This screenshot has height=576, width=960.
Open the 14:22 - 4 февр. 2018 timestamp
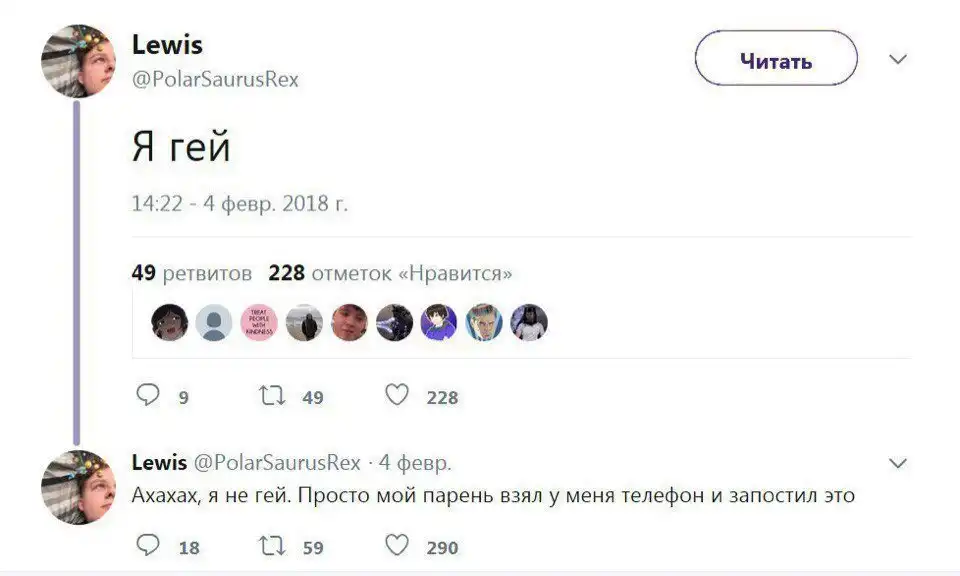click(240, 203)
